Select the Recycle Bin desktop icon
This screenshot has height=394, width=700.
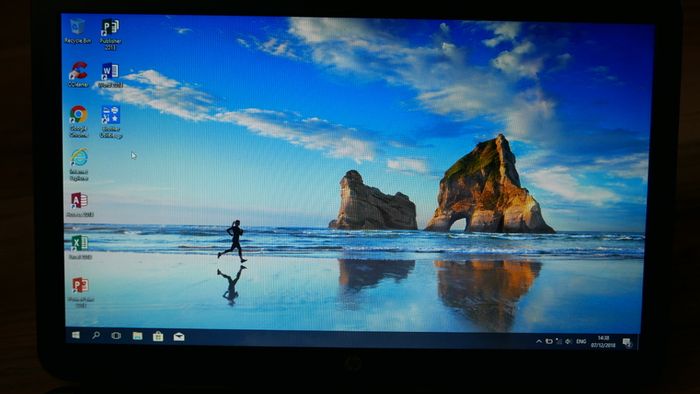tap(77, 31)
